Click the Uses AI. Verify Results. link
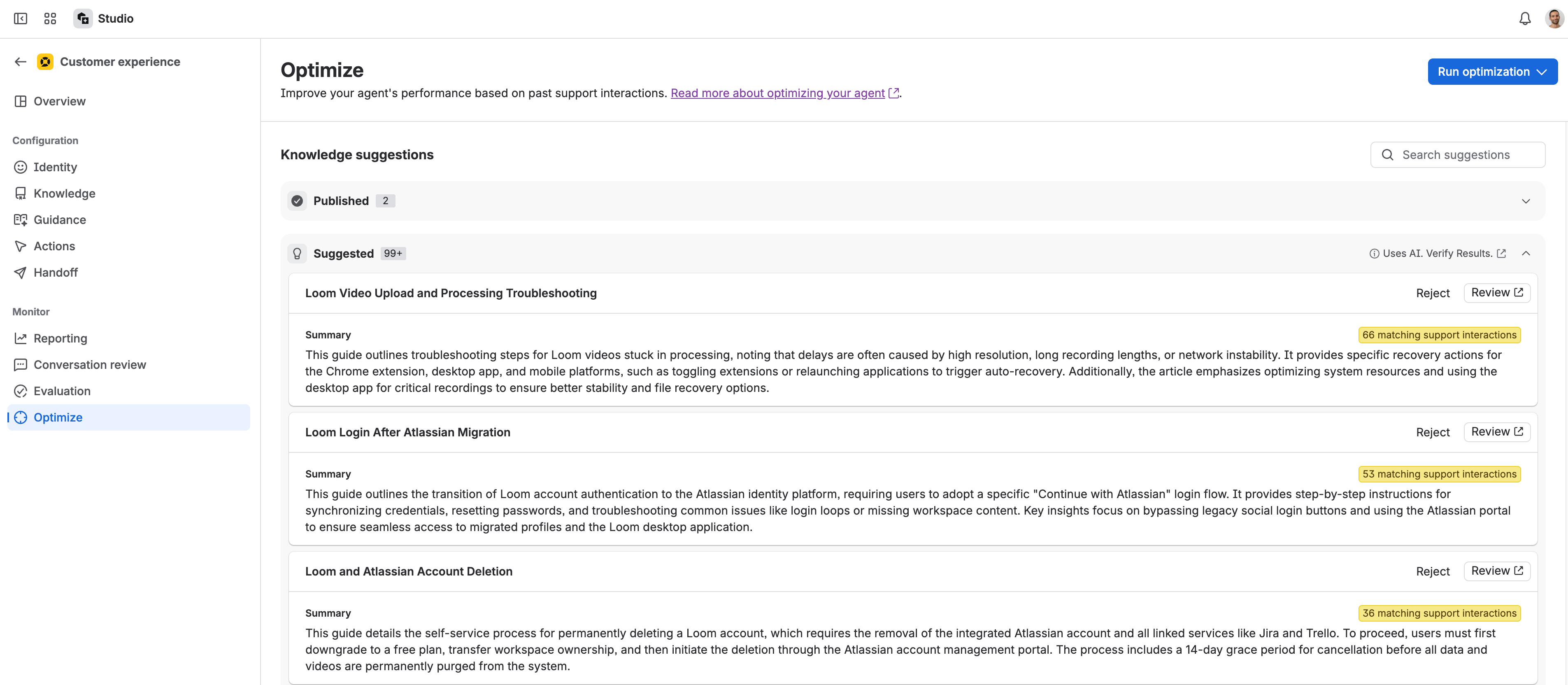Image resolution: width=1568 pixels, height=685 pixels. 1437,253
